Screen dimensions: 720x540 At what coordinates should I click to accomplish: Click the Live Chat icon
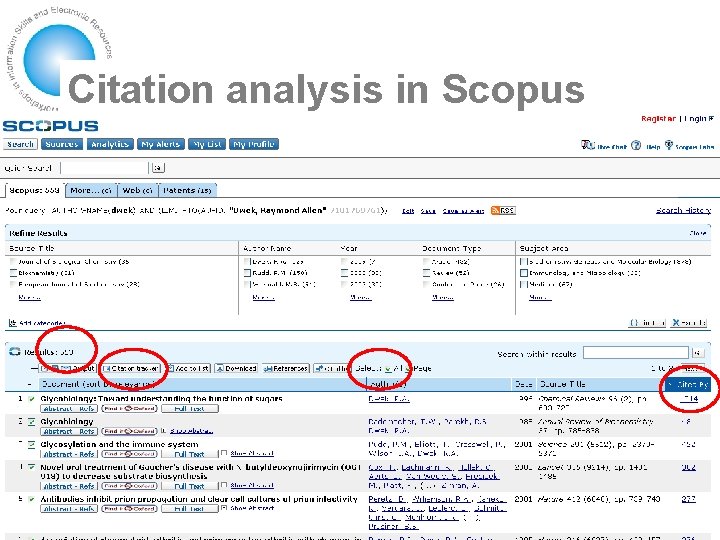tap(587, 145)
